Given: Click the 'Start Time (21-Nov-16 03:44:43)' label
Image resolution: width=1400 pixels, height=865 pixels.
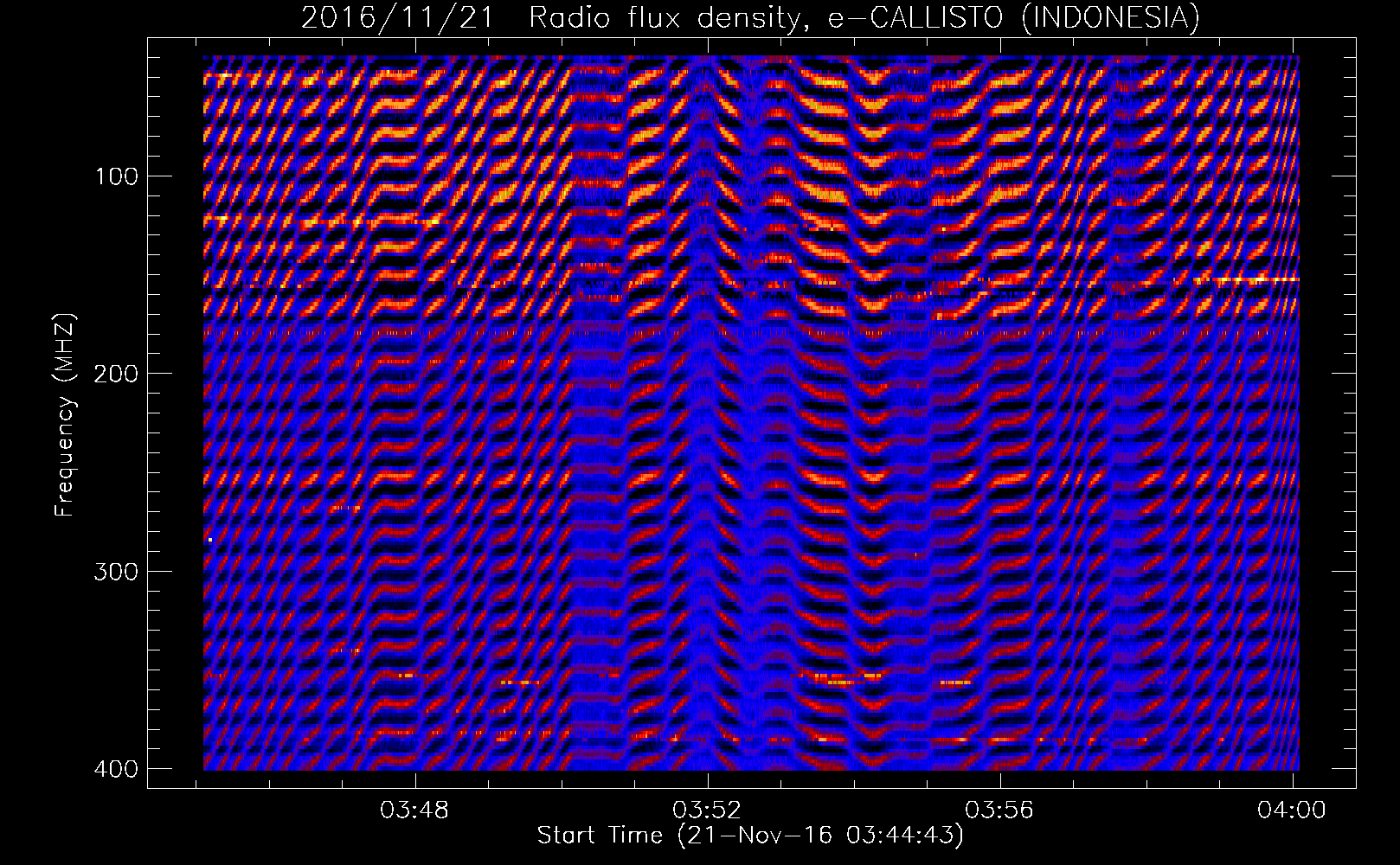Looking at the screenshot, I should (x=750, y=836).
